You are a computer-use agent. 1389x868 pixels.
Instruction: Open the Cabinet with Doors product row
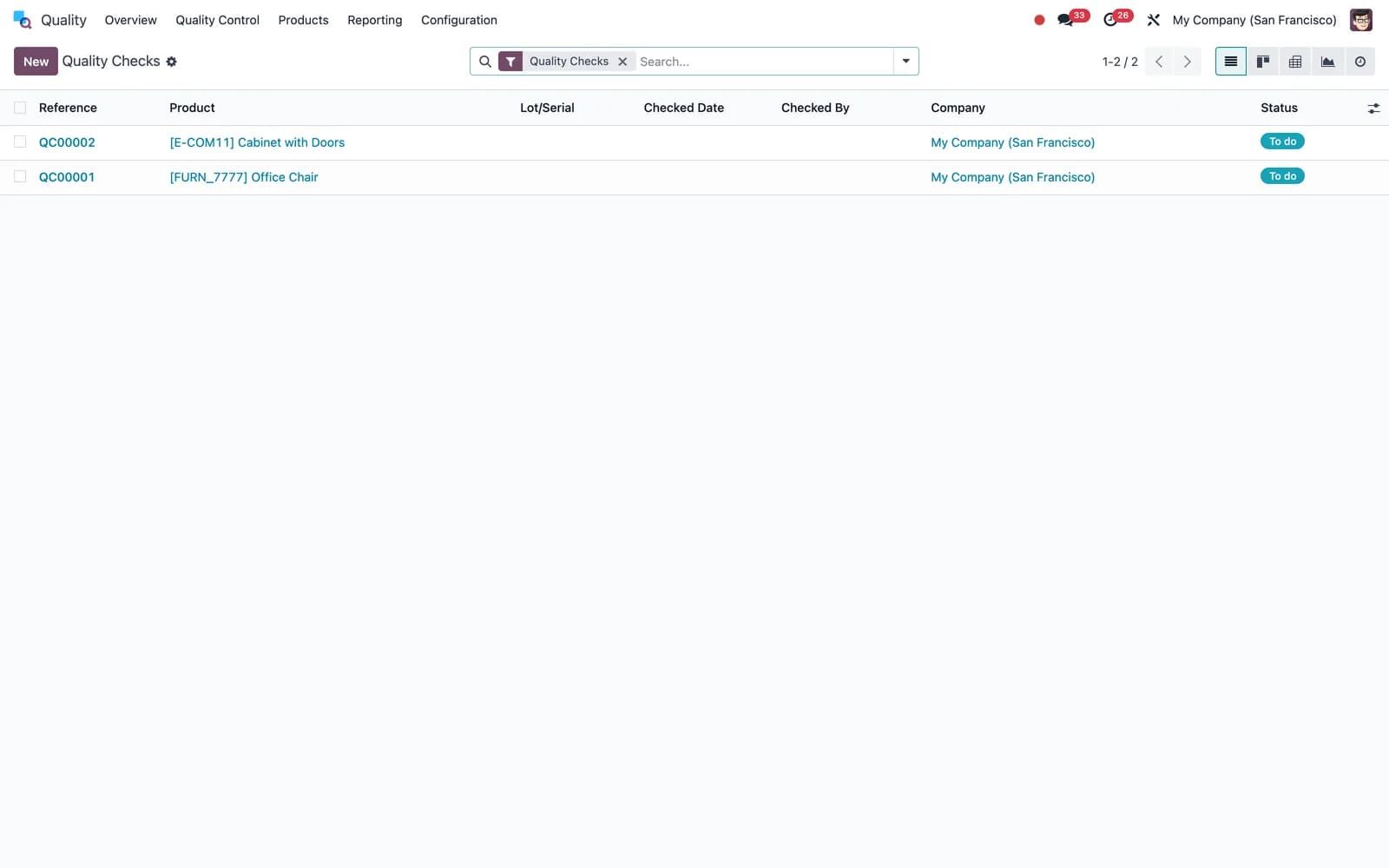point(257,142)
